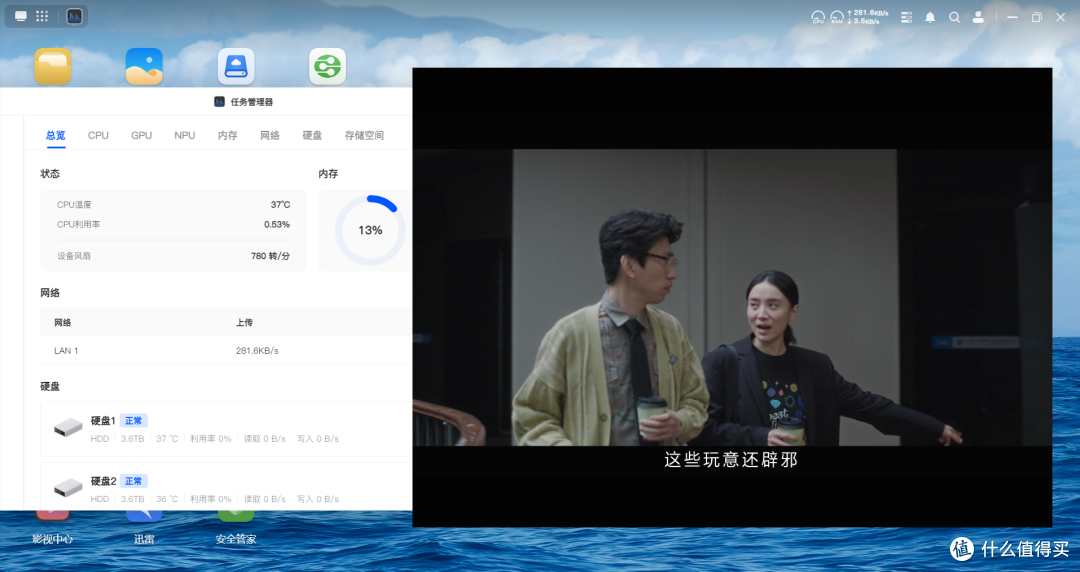Click Task Manager title icon beside 任务管理器

pyautogui.click(x=219, y=101)
